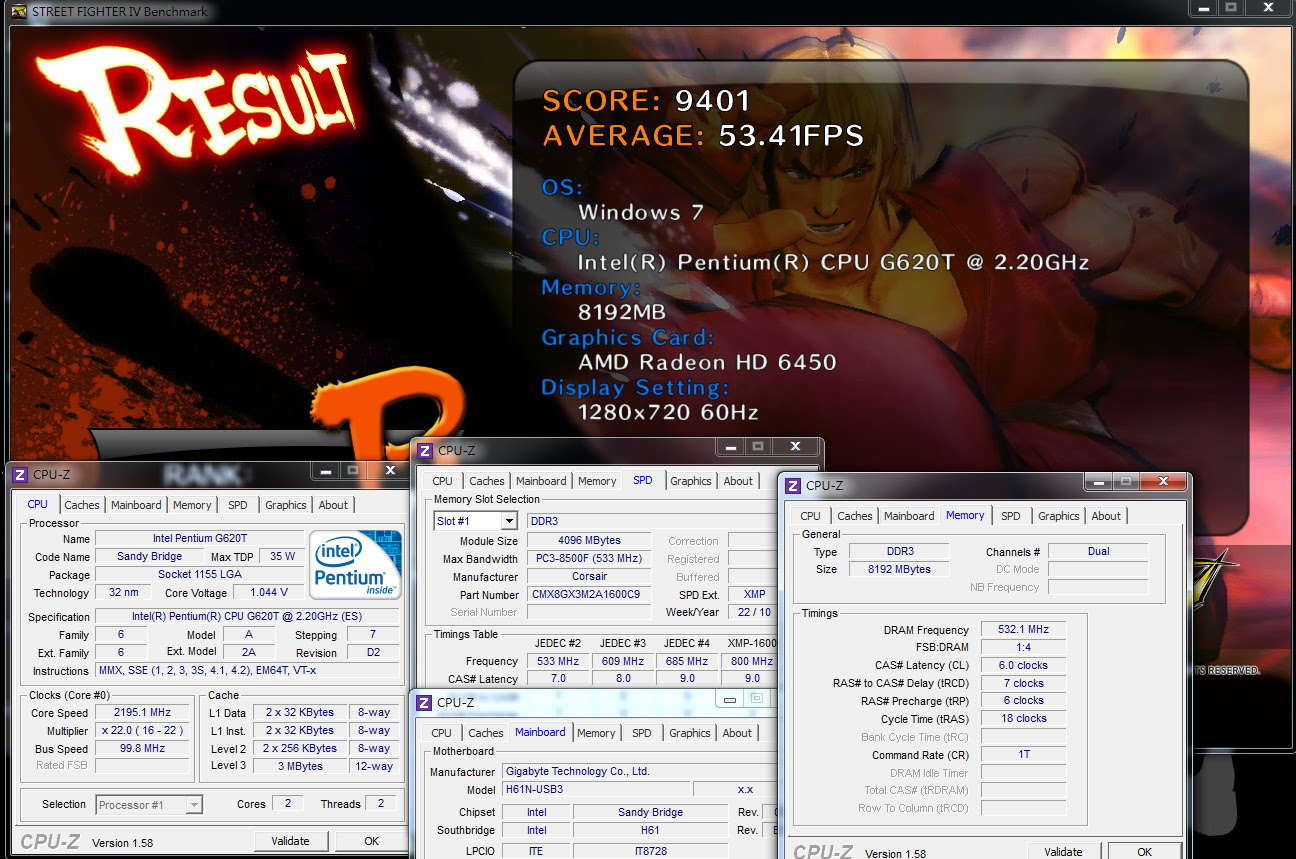
Task: Click the Core Speed value '2195.1 MHz'
Action: coord(143,713)
